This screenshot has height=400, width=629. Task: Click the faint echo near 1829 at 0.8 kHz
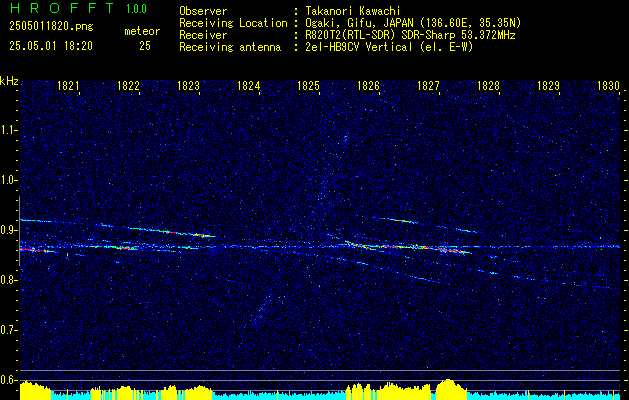tap(523, 277)
